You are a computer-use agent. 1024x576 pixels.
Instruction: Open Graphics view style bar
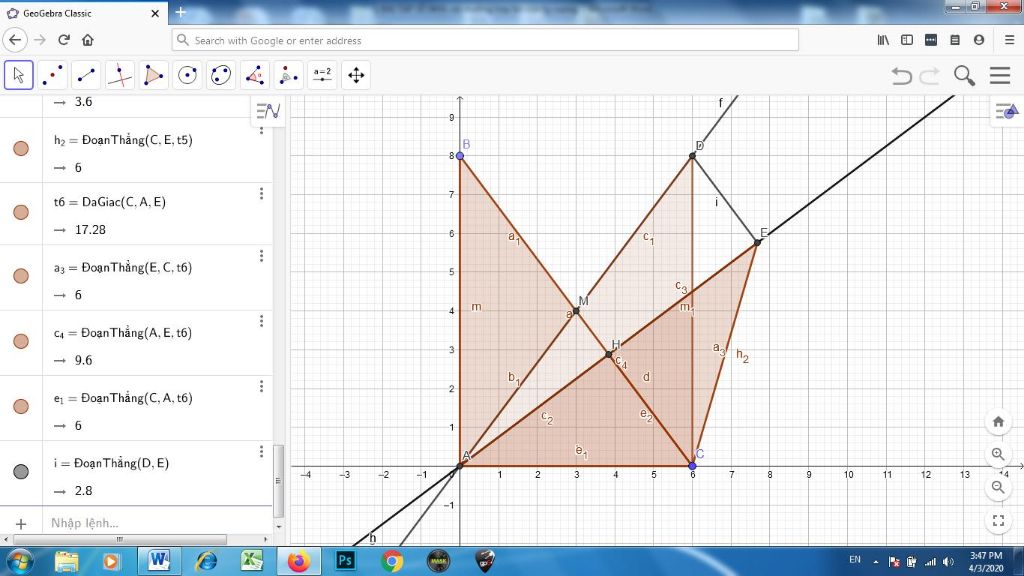[1006, 111]
